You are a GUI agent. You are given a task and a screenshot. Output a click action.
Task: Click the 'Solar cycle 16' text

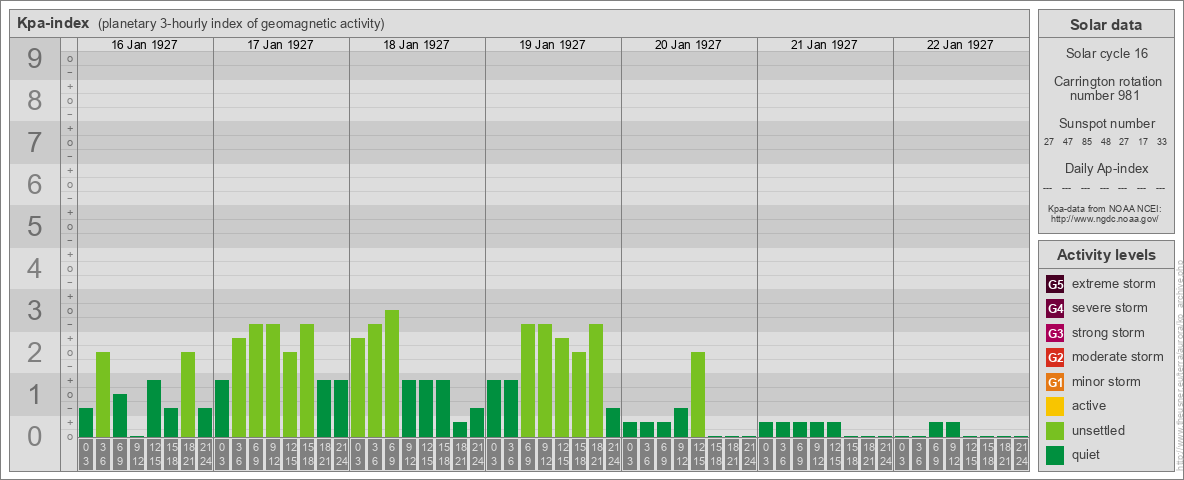click(x=1106, y=54)
